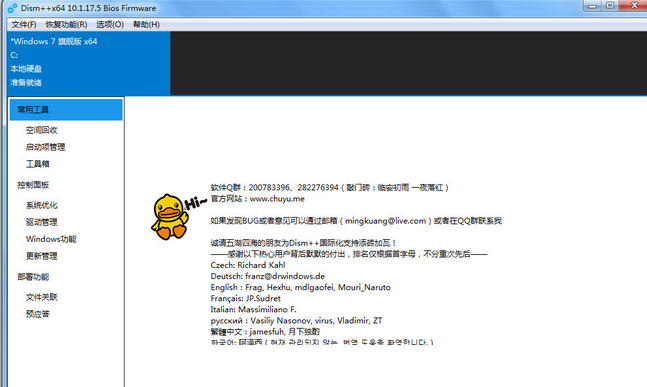647x387 pixels.
Task: Open 驱动管理 in sidebar
Action: click(x=42, y=222)
